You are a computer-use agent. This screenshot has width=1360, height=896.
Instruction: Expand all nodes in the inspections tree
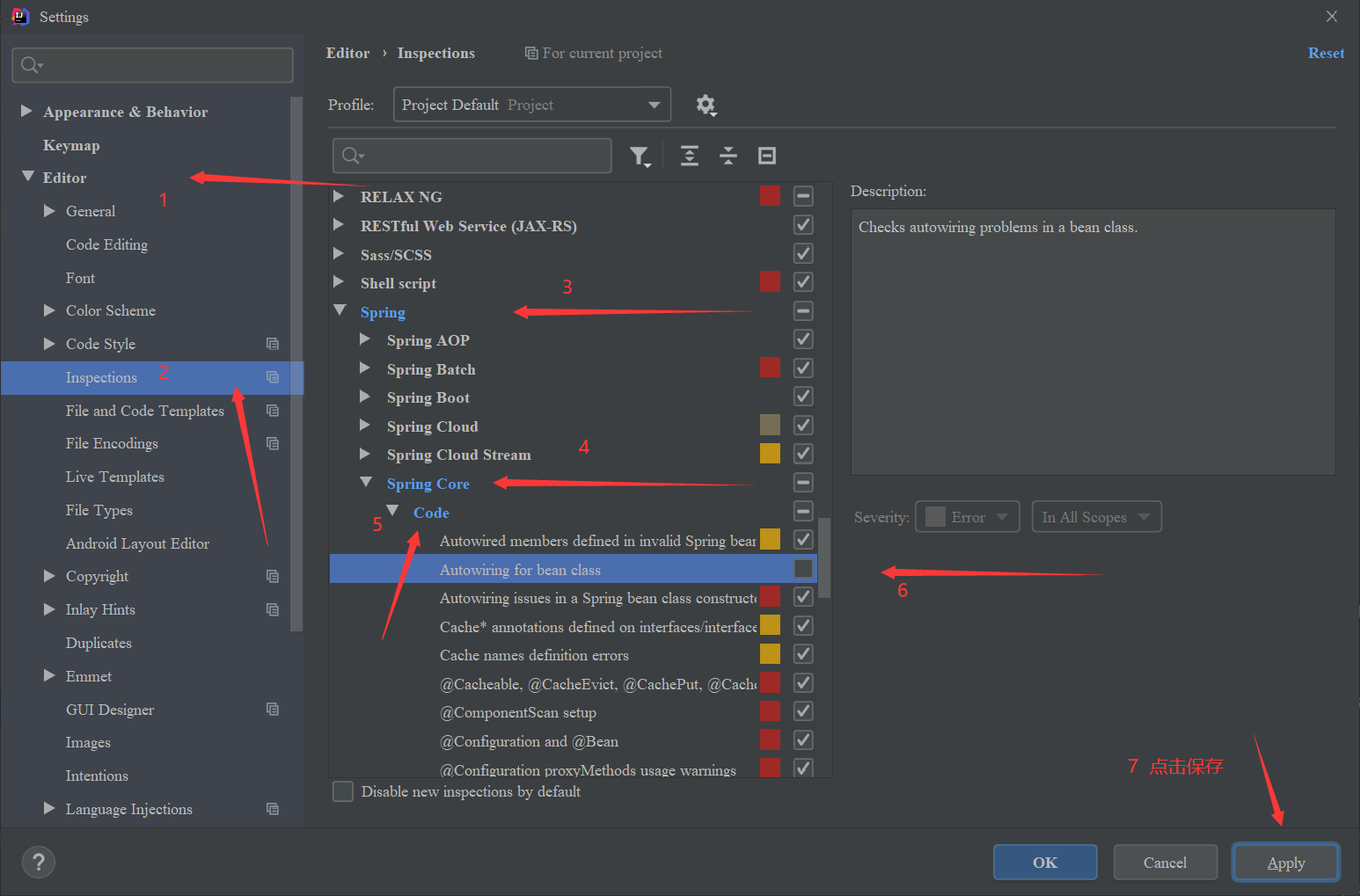coord(689,156)
